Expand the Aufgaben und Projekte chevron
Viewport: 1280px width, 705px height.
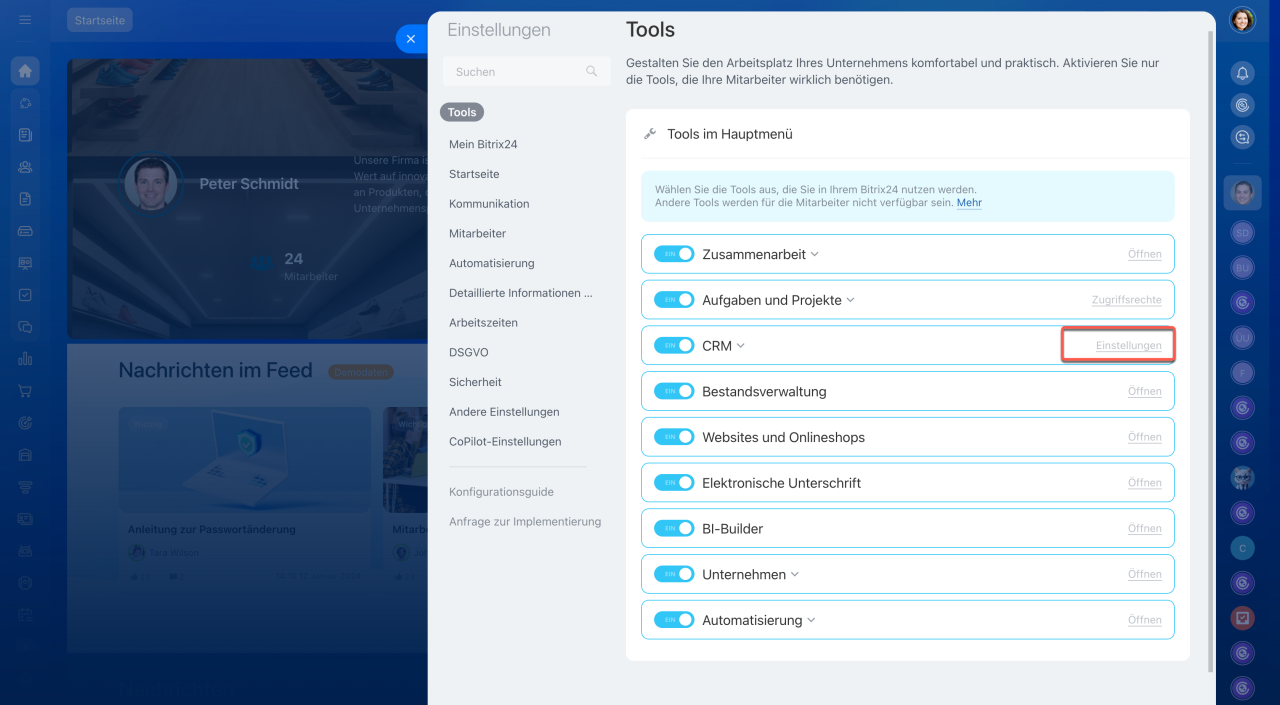(851, 300)
